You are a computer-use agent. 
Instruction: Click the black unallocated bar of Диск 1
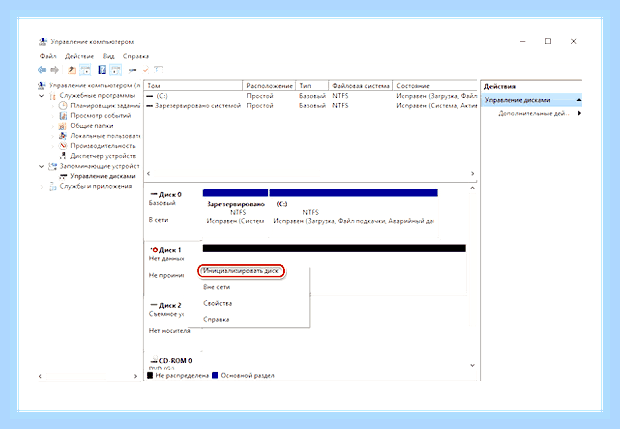coord(334,248)
